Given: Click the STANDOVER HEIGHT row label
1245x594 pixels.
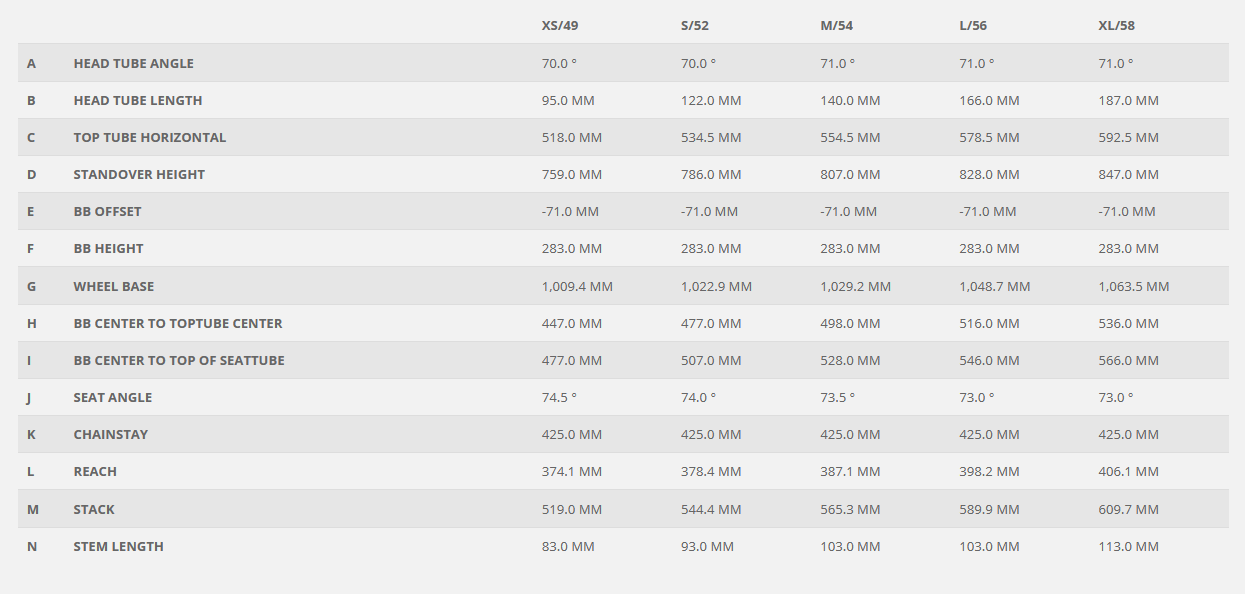Looking at the screenshot, I should click(x=139, y=174).
